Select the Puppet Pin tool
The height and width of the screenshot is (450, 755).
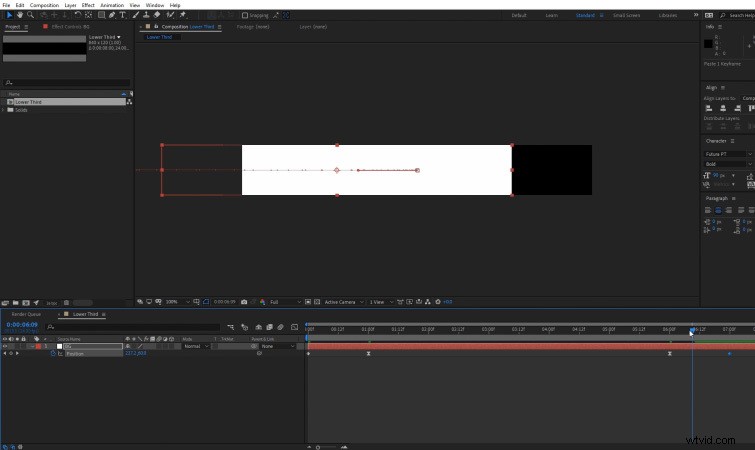[x=182, y=15]
